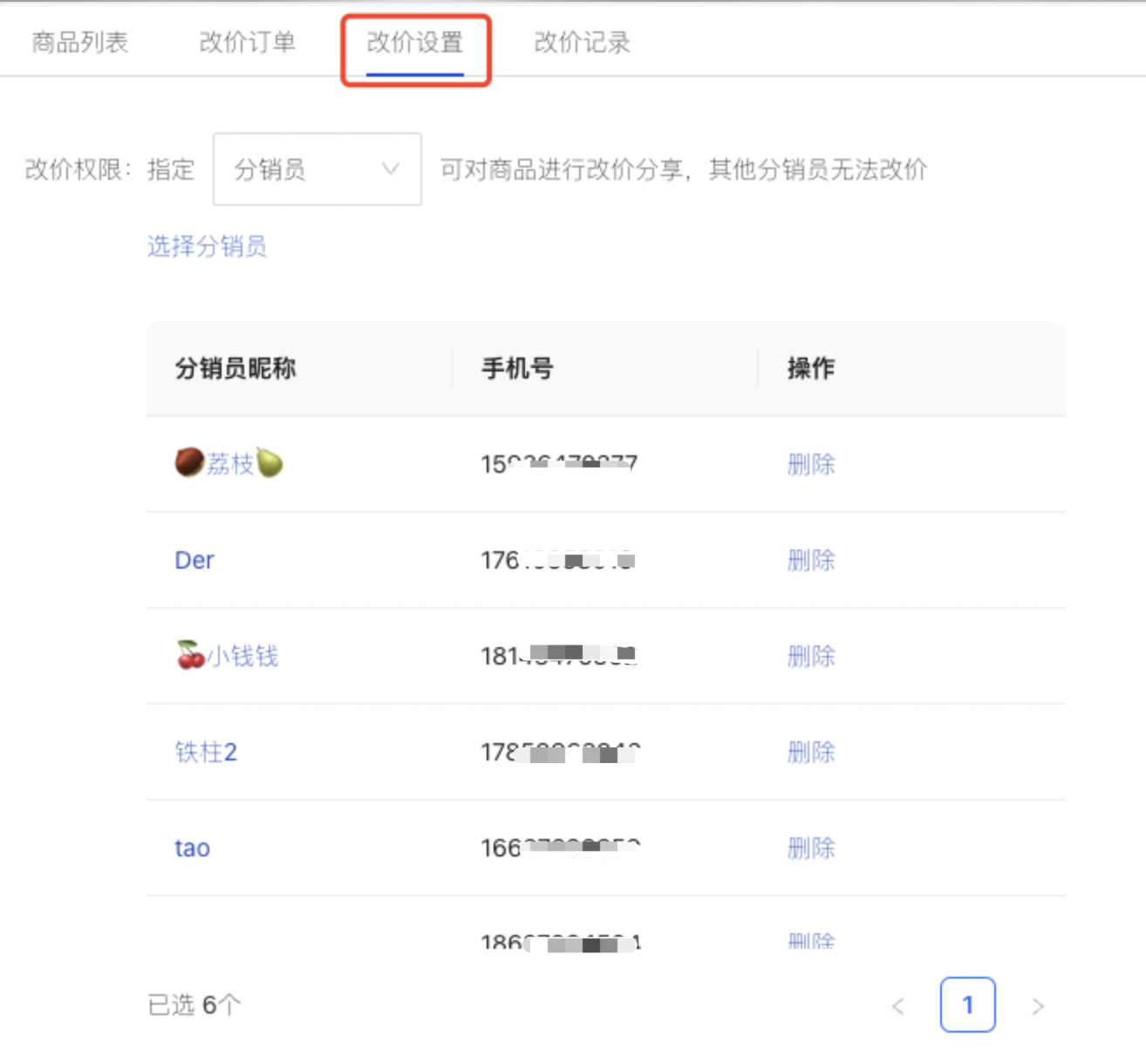Image resolution: width=1146 pixels, height=1064 pixels.
Task: Go to the next page arrow
Action: tap(1038, 1006)
